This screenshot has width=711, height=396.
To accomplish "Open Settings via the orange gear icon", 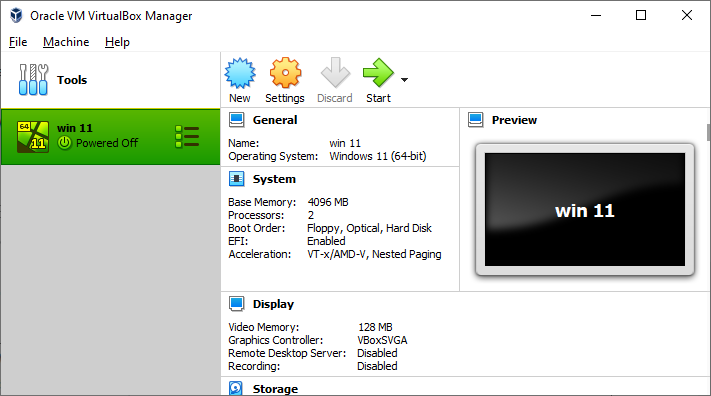I will click(285, 73).
